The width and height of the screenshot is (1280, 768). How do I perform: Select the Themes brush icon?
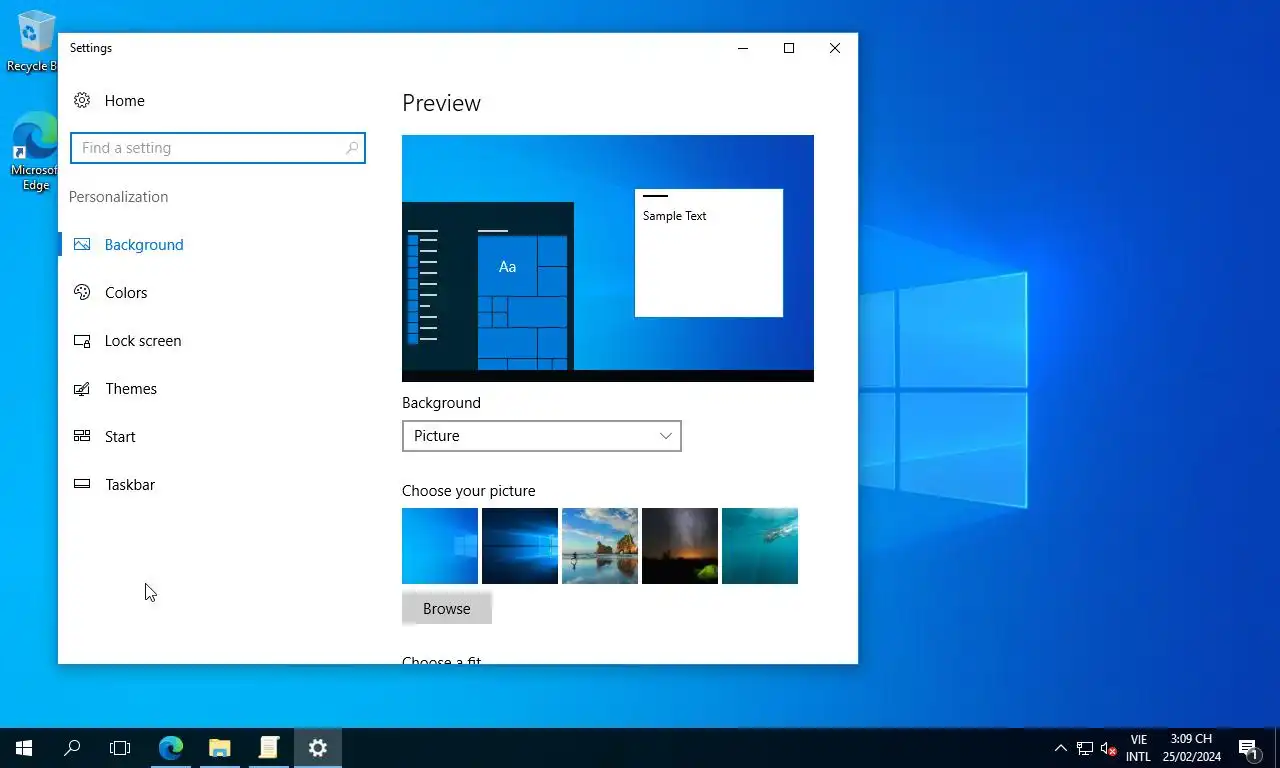coord(82,388)
